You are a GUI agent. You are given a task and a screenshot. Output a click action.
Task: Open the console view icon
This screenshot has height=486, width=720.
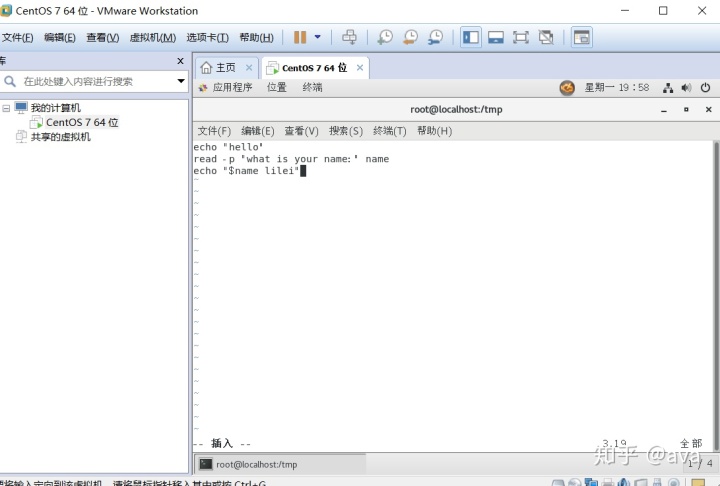pyautogui.click(x=581, y=37)
